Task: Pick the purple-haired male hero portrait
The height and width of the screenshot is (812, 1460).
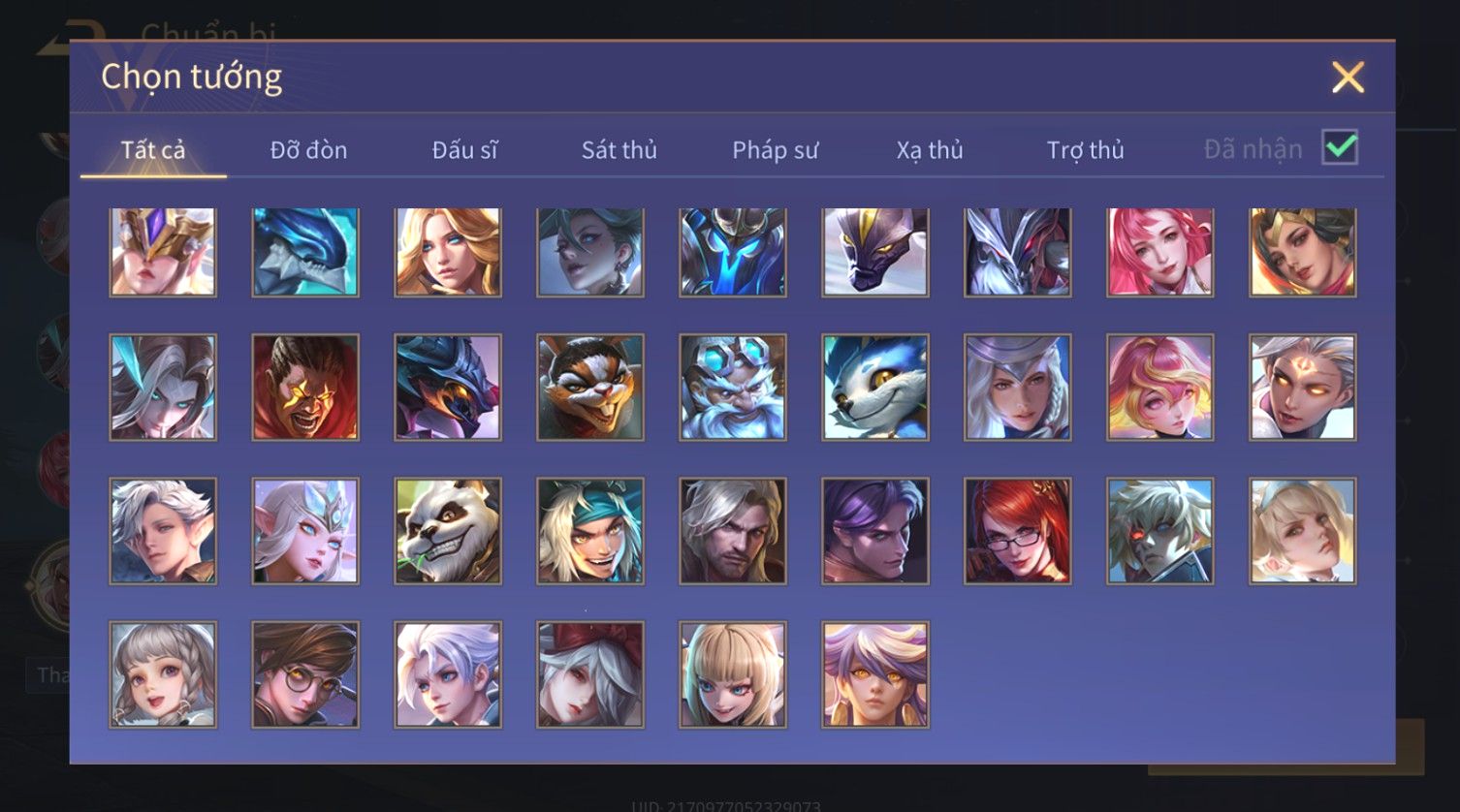Action: pos(875,531)
